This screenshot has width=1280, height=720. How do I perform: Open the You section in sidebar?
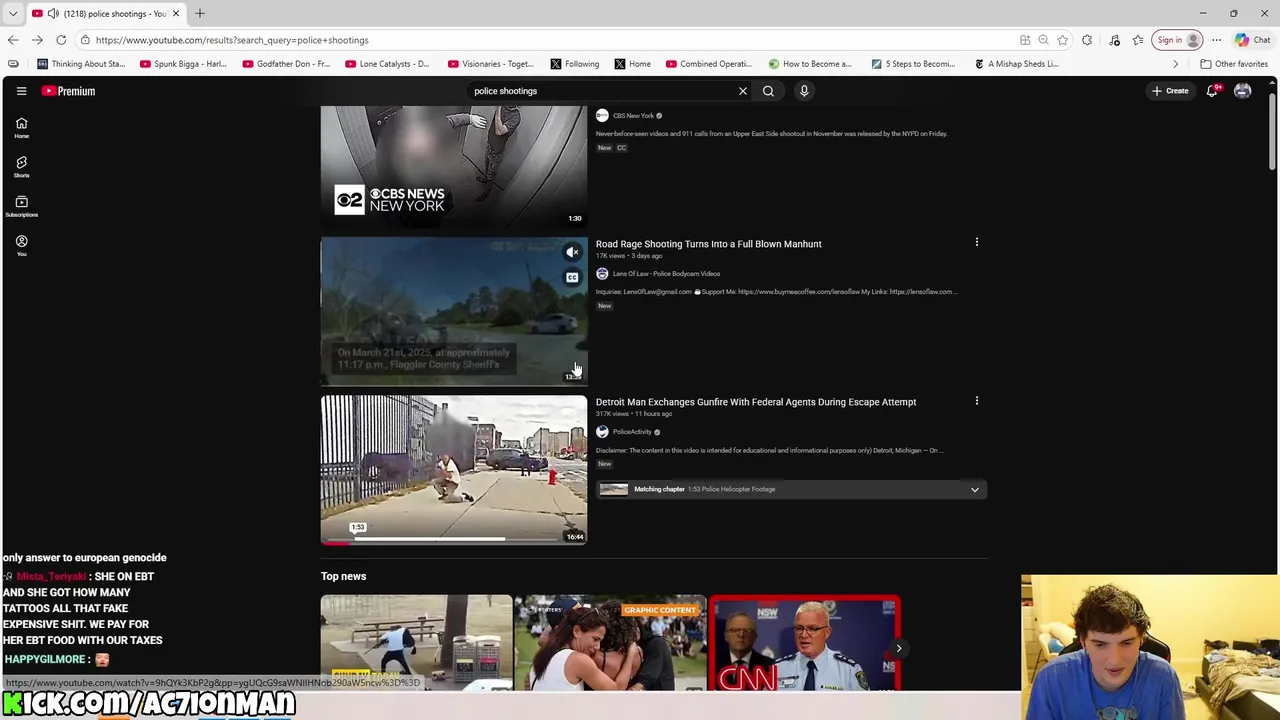click(x=21, y=245)
